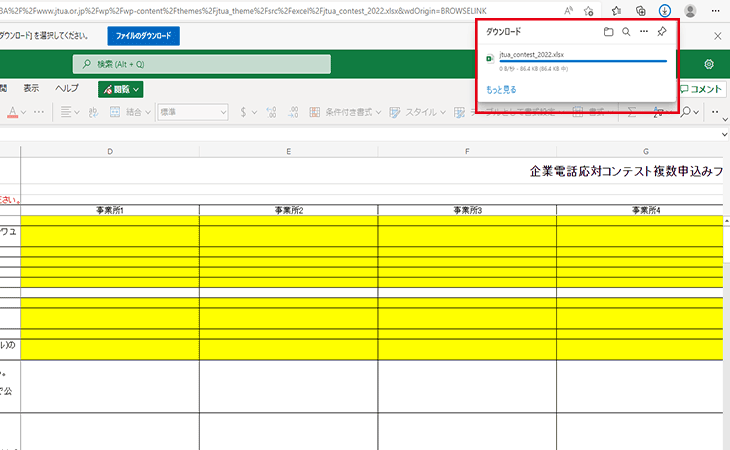Open Excel settings gear icon
Screen dimensions: 730x450
[x=709, y=64]
